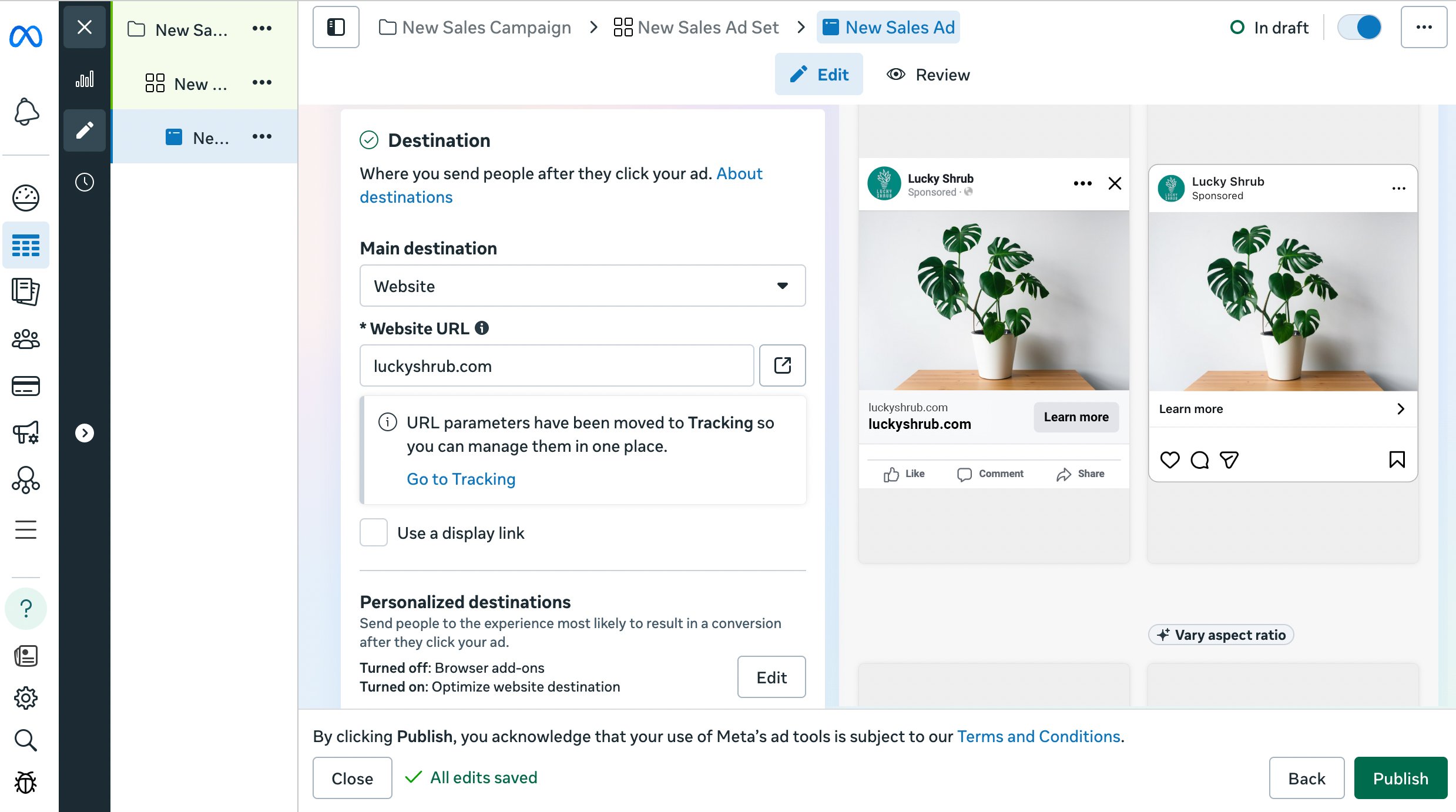This screenshot has height=812, width=1456.
Task: Click the Billing credit card icon
Action: [x=26, y=386]
